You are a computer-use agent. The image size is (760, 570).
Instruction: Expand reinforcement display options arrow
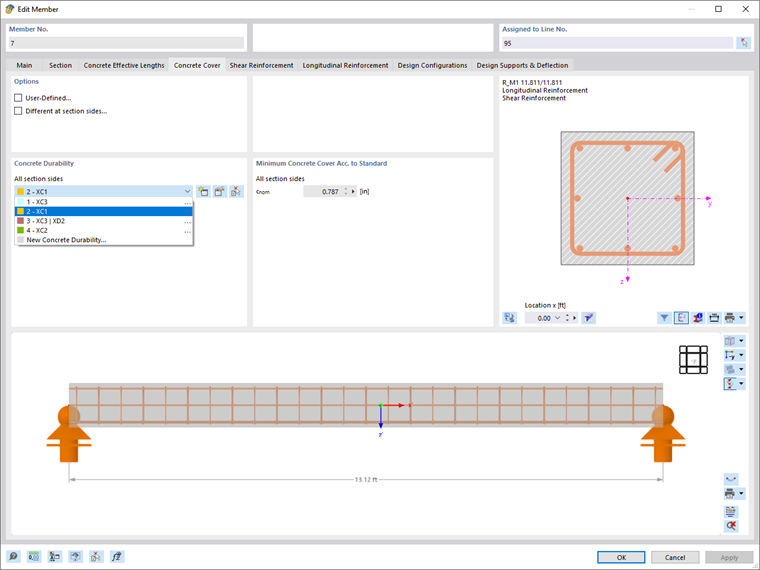point(741,383)
